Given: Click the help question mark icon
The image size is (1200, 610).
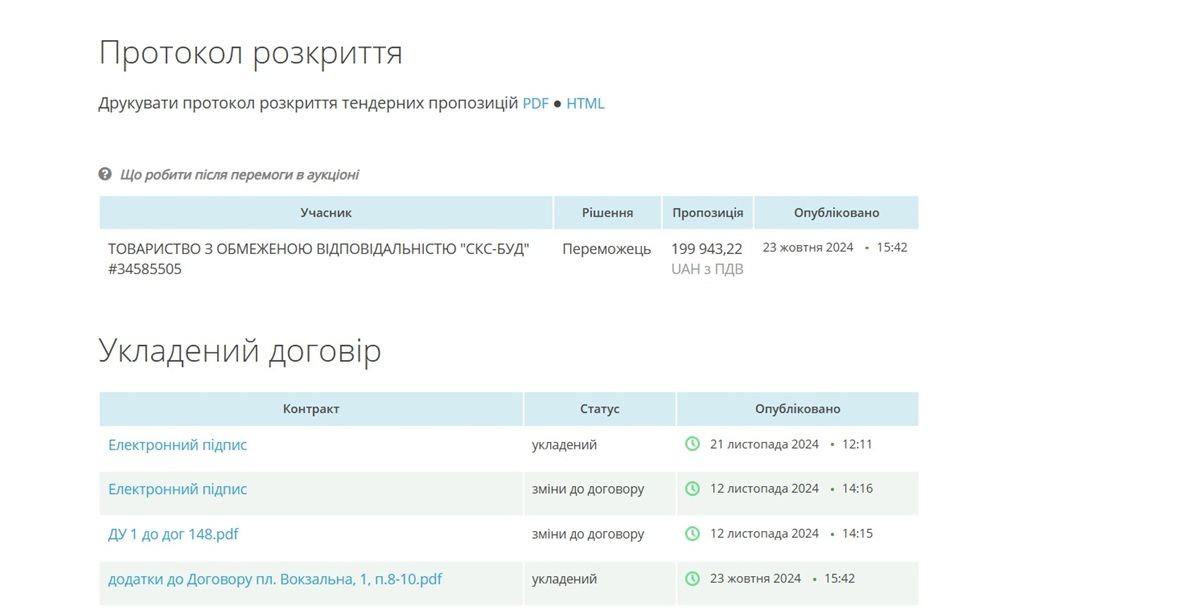Looking at the screenshot, I should tap(104, 173).
